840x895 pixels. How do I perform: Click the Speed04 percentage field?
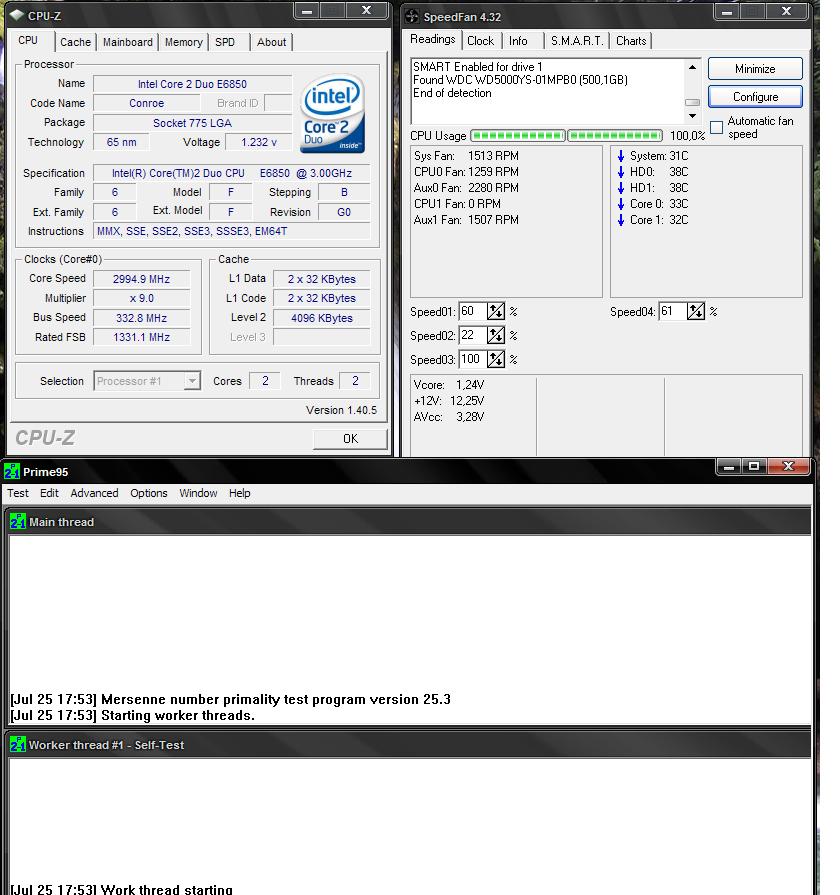(x=673, y=311)
